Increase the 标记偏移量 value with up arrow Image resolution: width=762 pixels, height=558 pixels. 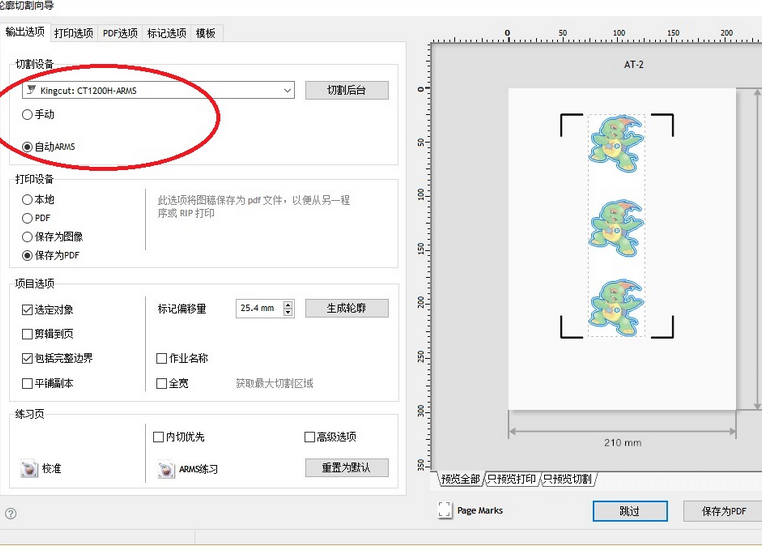click(x=289, y=304)
